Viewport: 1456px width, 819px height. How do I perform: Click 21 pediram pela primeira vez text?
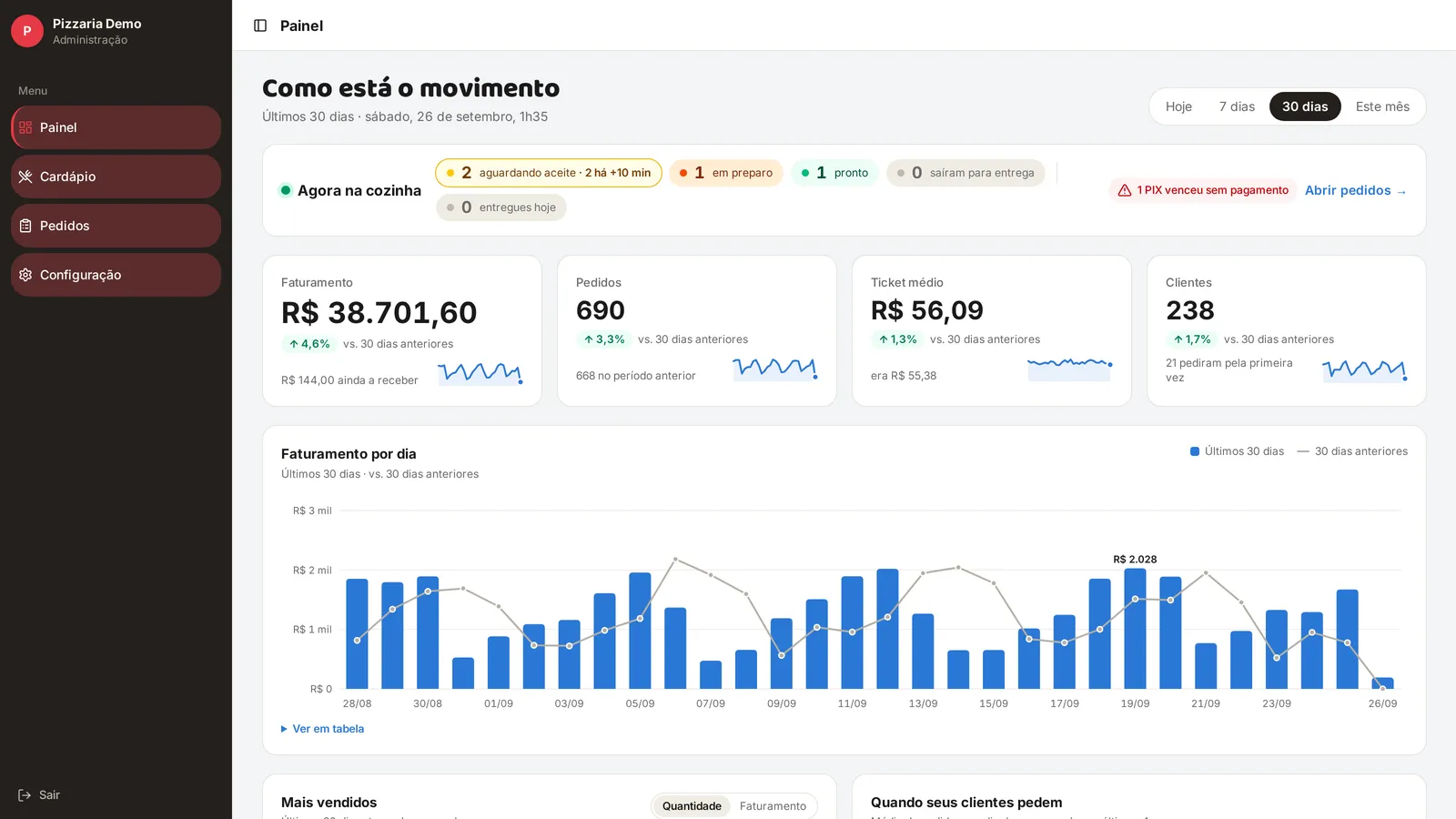1229,370
